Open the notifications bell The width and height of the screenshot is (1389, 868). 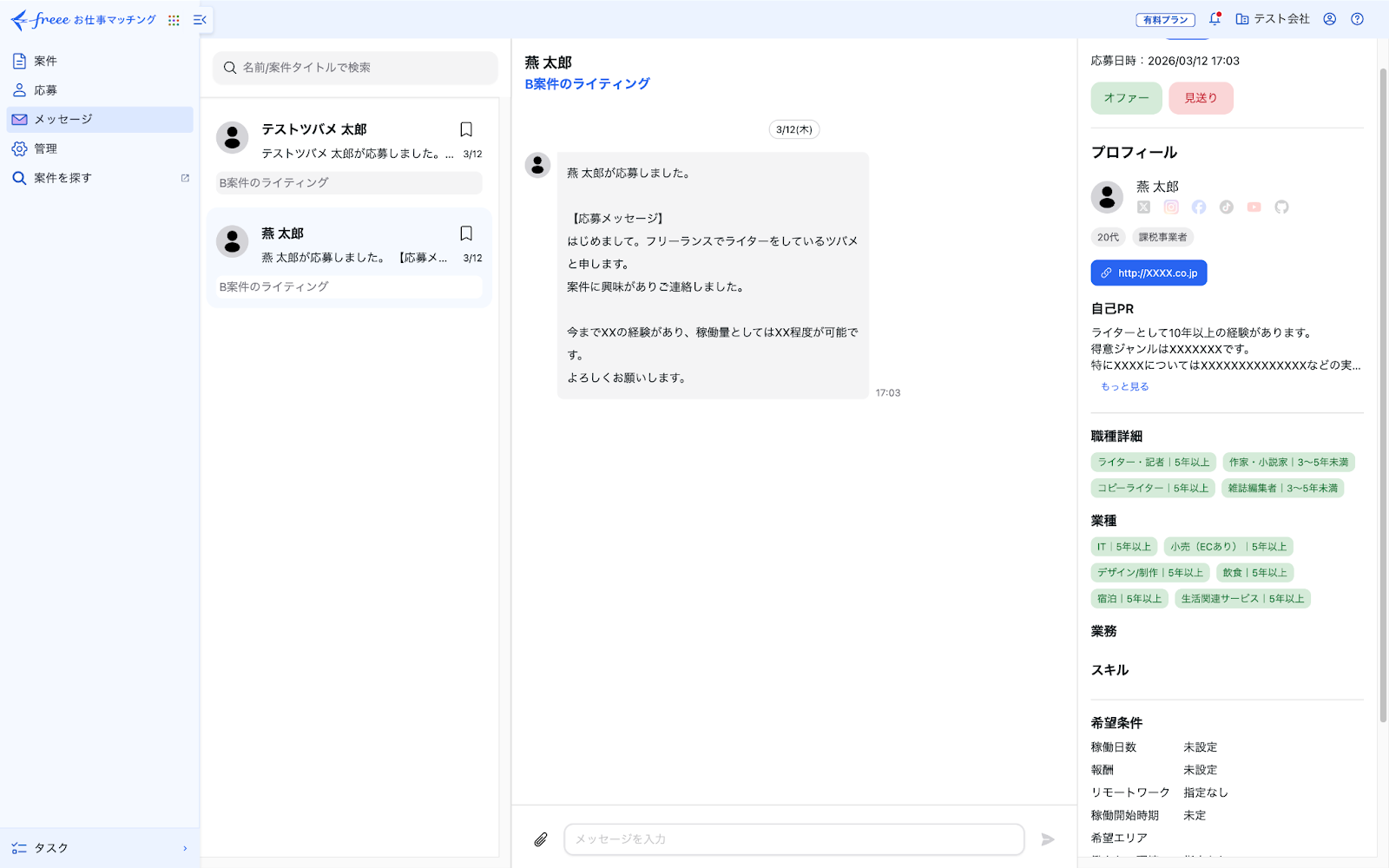point(1215,18)
